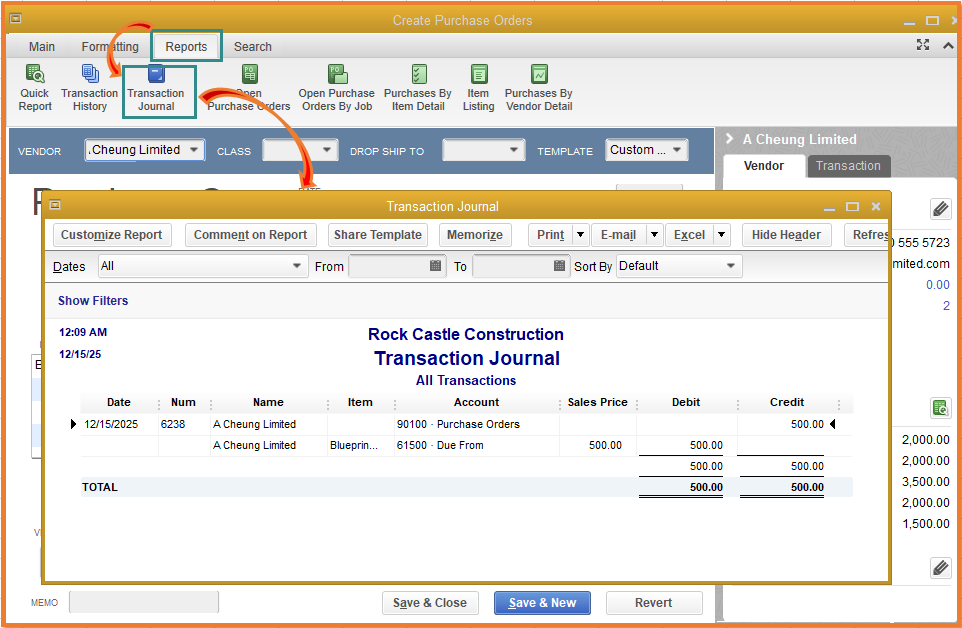Expand the E-mail dropdown arrow
Screen dimensions: 962x628
click(655, 234)
